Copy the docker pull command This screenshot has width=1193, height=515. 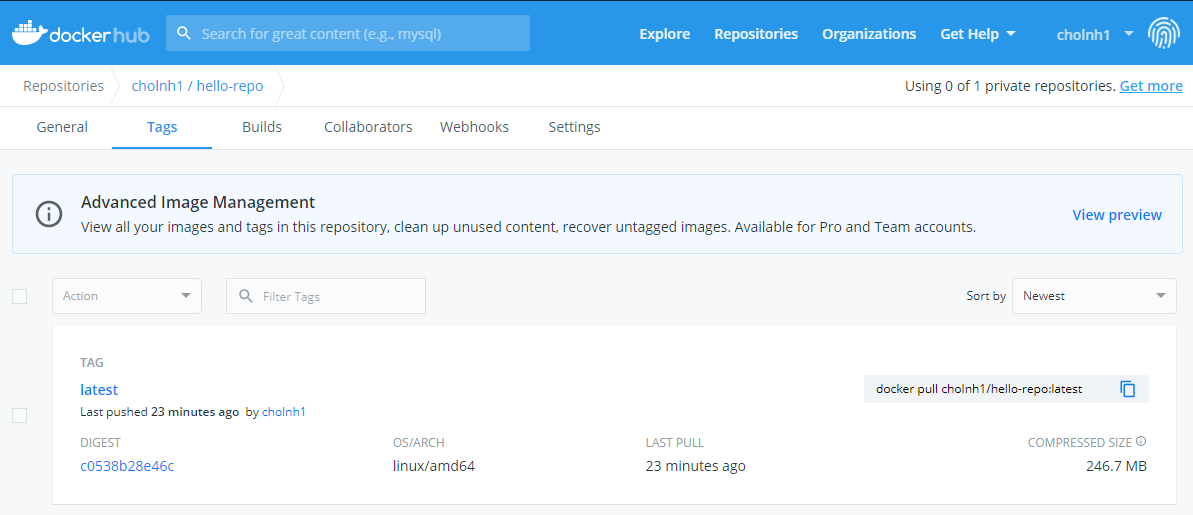pos(1128,389)
